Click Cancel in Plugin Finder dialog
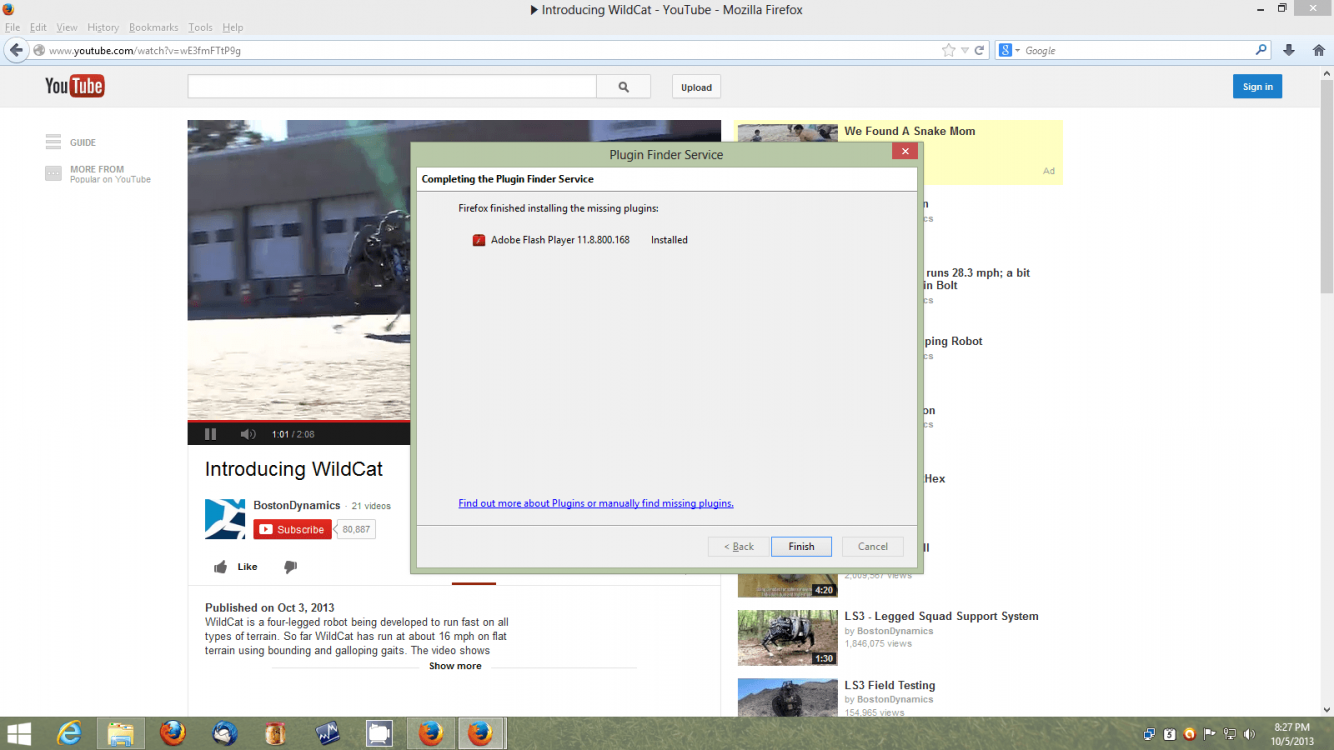Image resolution: width=1334 pixels, height=750 pixels. (x=873, y=546)
